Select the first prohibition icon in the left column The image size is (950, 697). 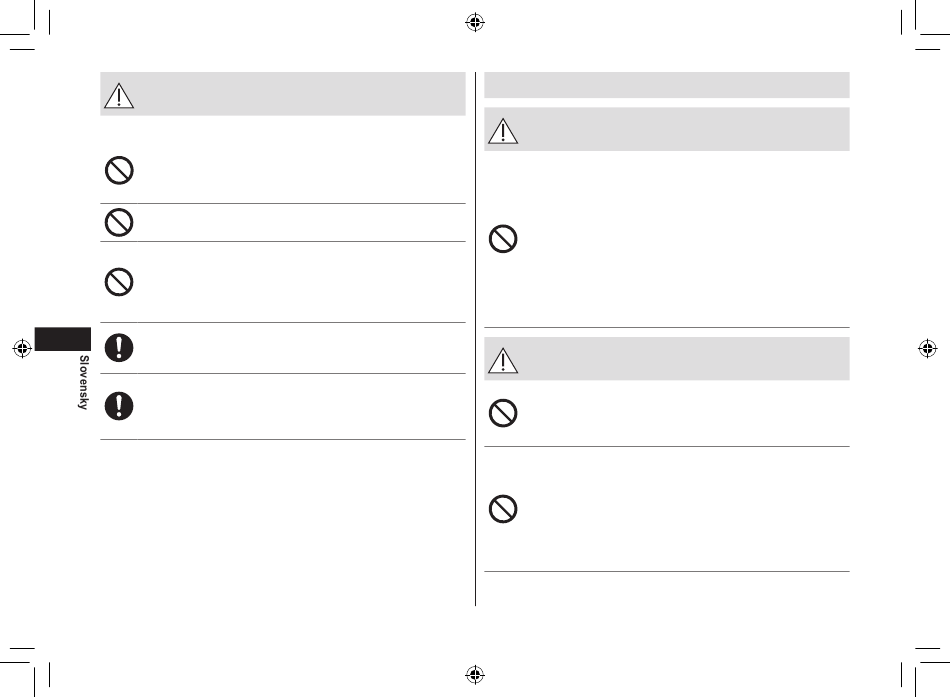[119, 170]
